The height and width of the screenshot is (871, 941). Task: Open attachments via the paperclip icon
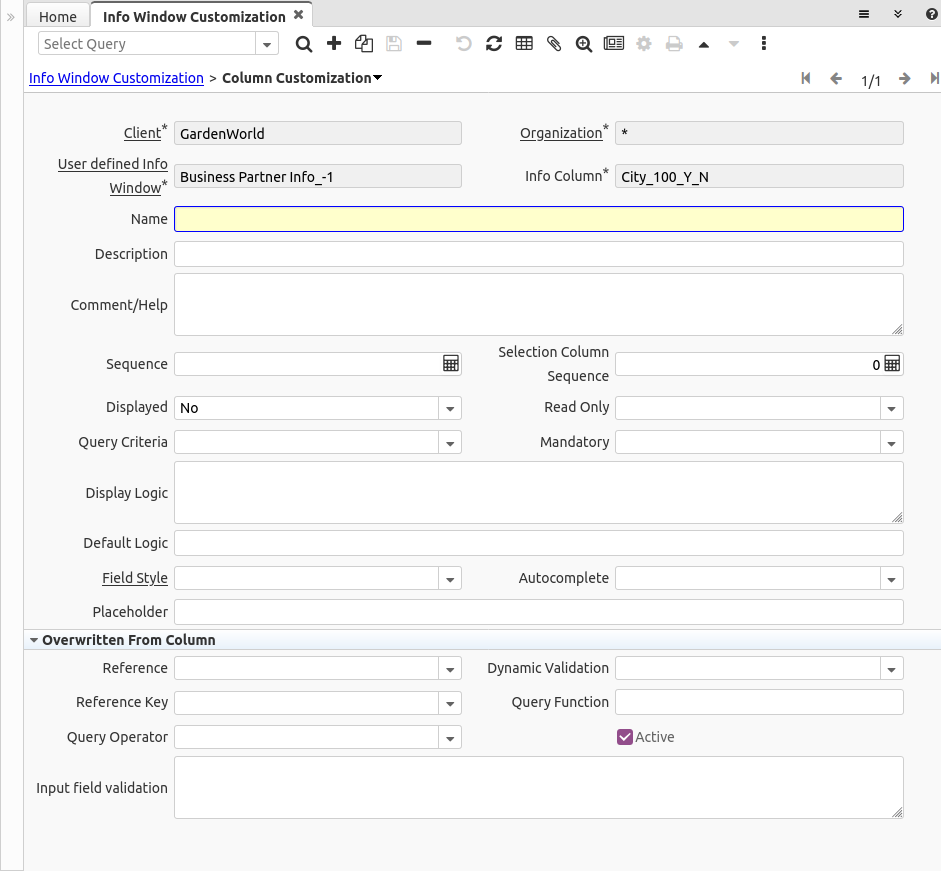click(x=554, y=44)
